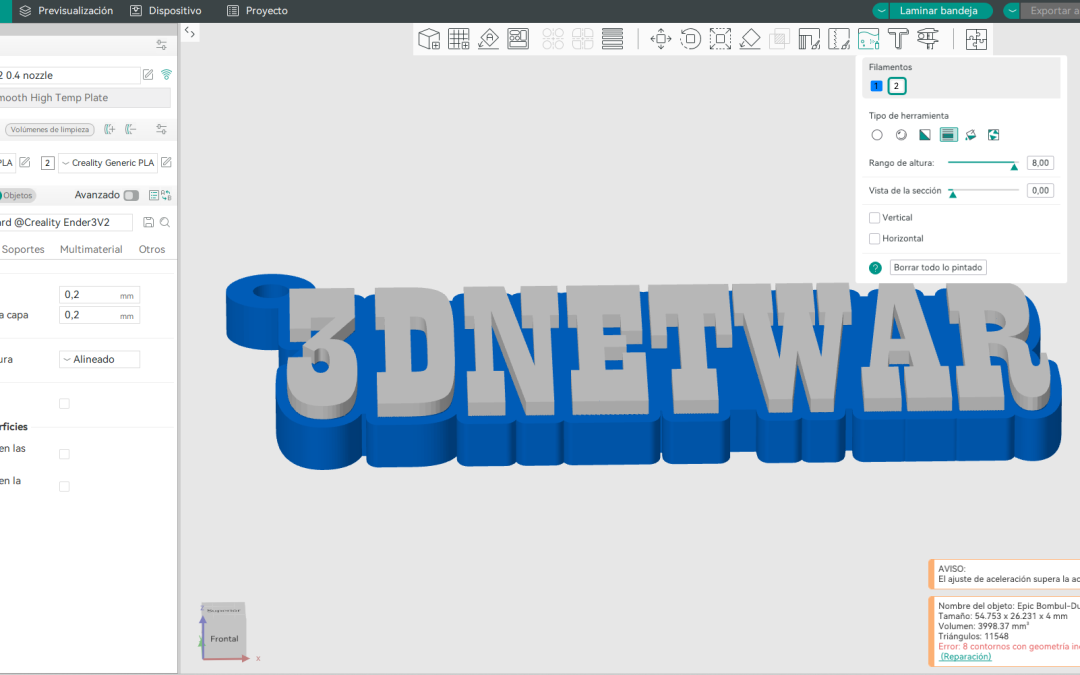Switch to the Proyecto tab
The height and width of the screenshot is (675, 1080).
[258, 10]
